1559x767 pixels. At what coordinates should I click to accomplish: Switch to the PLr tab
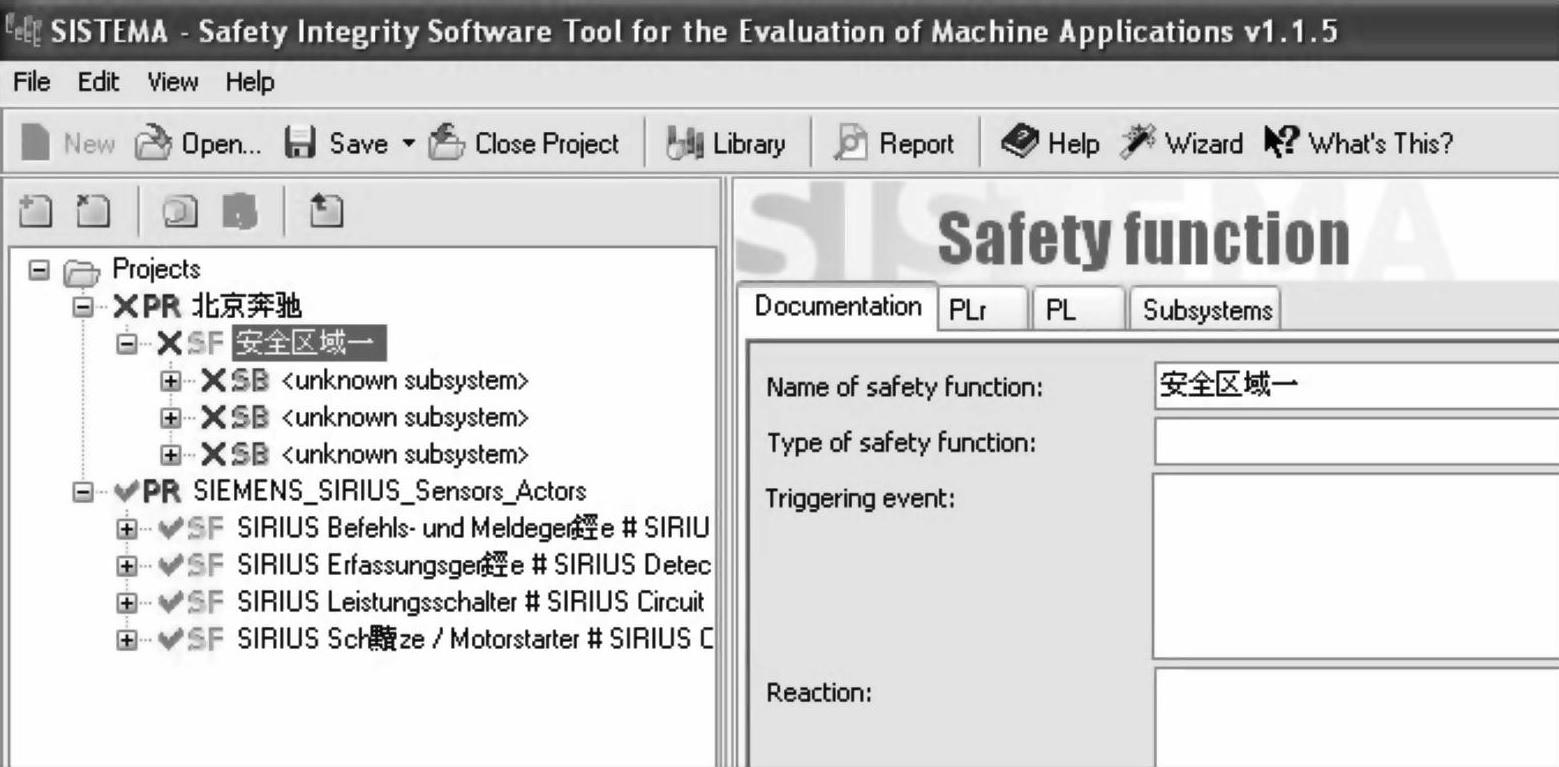[x=981, y=309]
